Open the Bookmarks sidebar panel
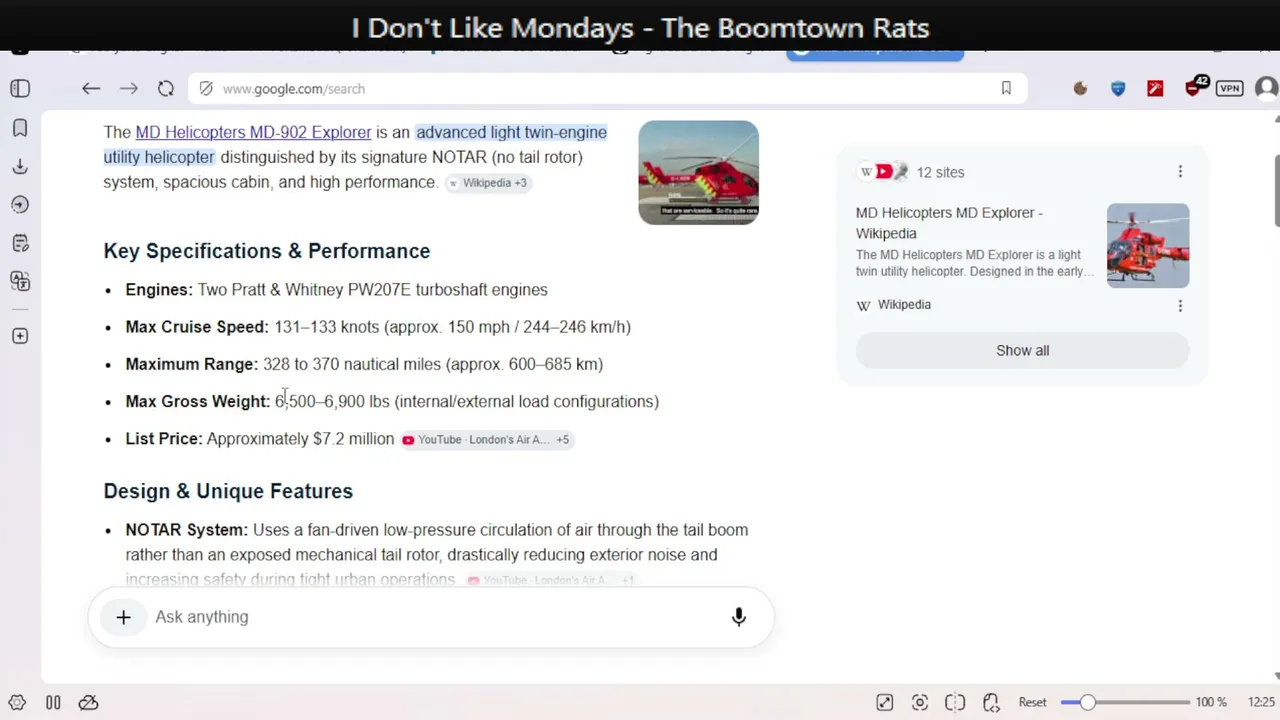 pyautogui.click(x=20, y=128)
